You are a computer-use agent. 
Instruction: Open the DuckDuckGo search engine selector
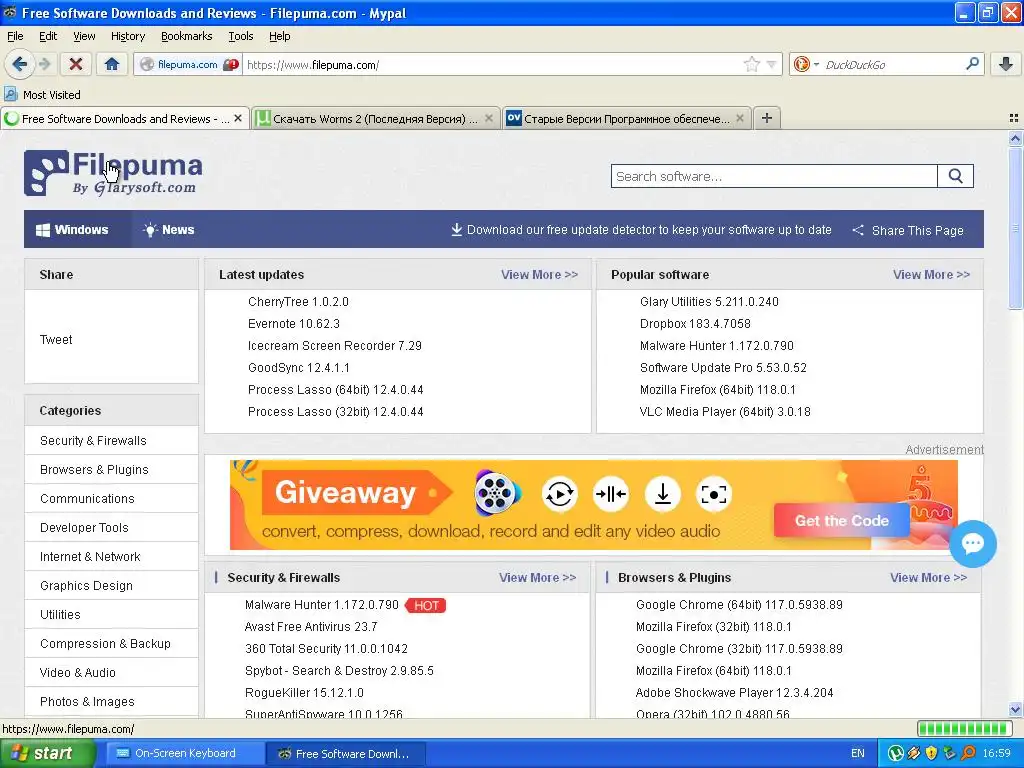click(x=805, y=65)
